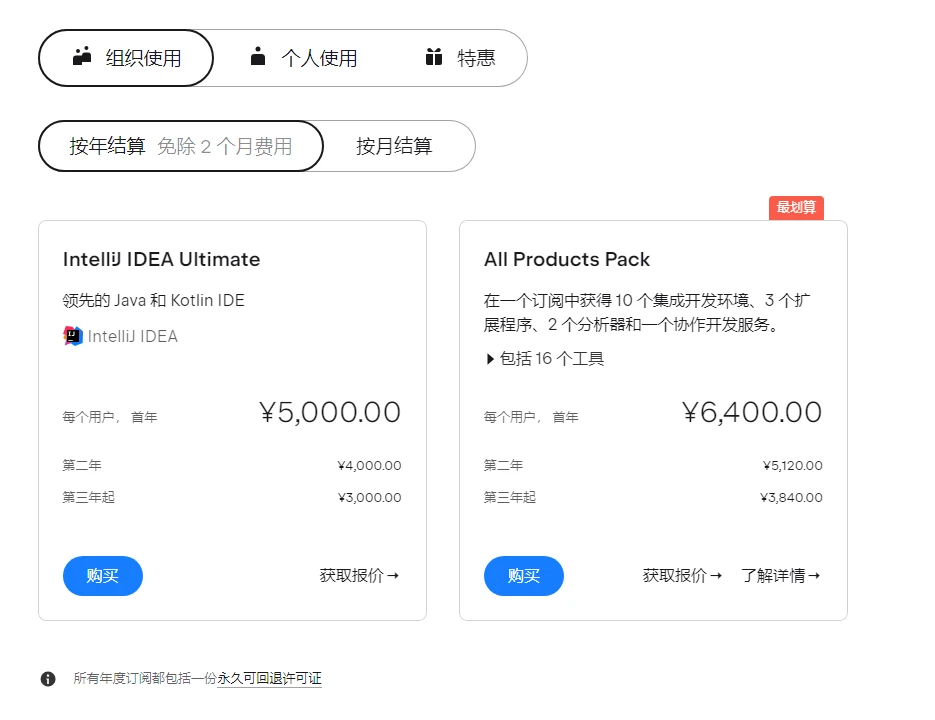Switch to 按年结算 yearly billing
Image resolution: width=935 pixels, height=720 pixels.
[181, 146]
